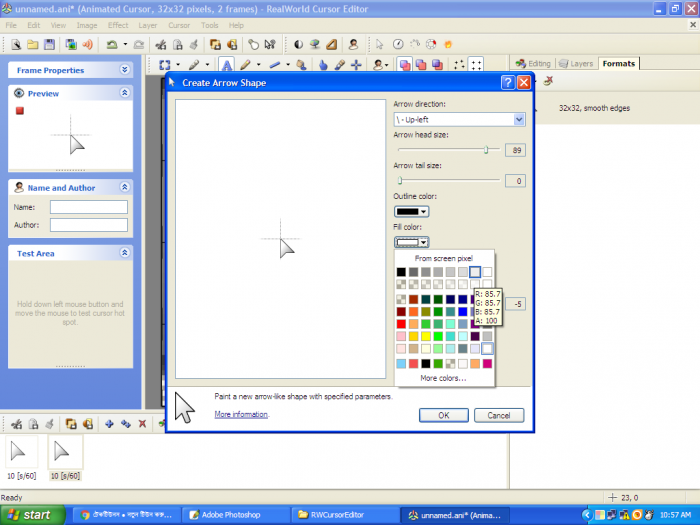Click the person portrait icon in top toolbar

353,44
